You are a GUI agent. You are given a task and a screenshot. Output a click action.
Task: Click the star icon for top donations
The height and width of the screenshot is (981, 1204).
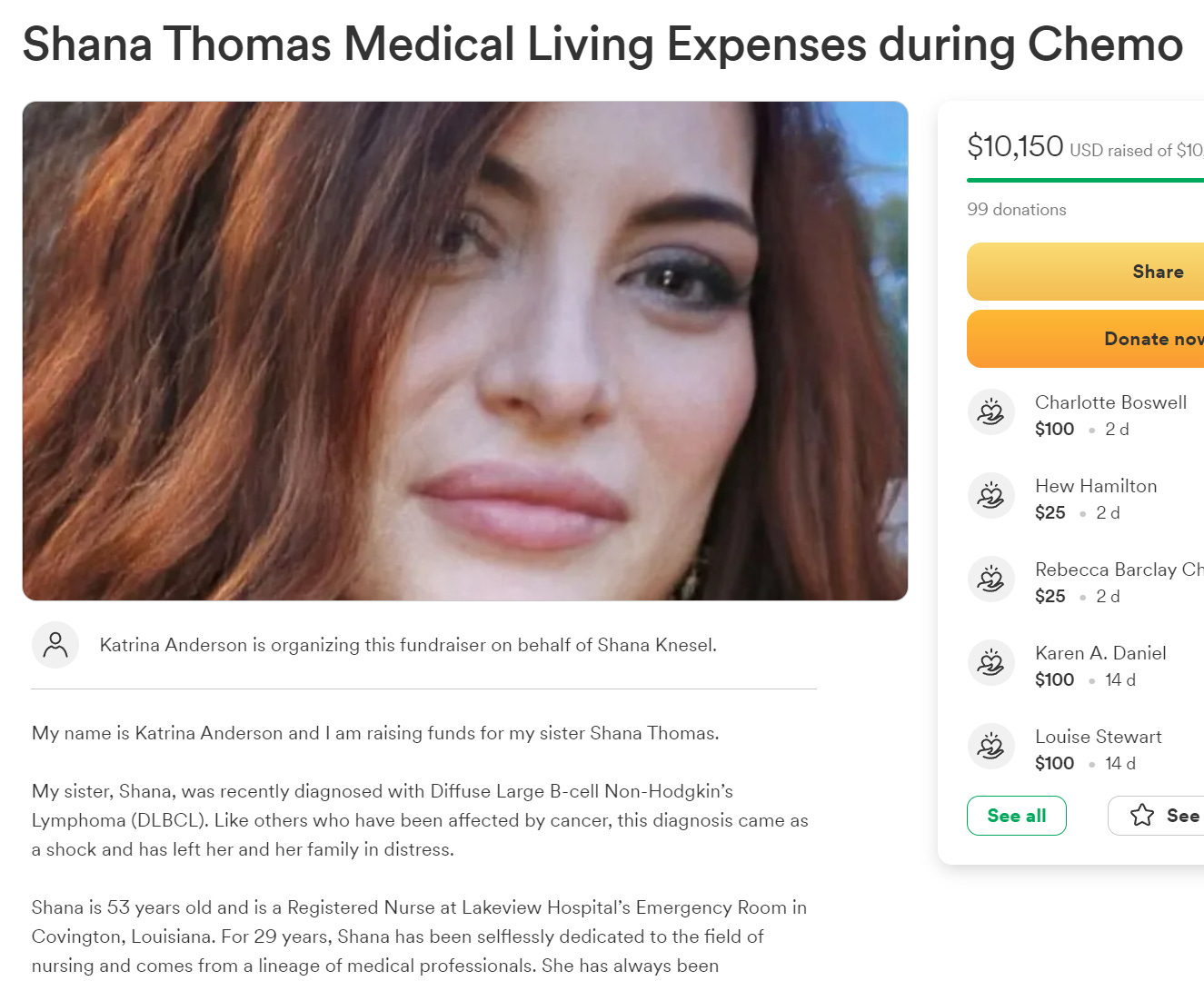pos(1142,816)
